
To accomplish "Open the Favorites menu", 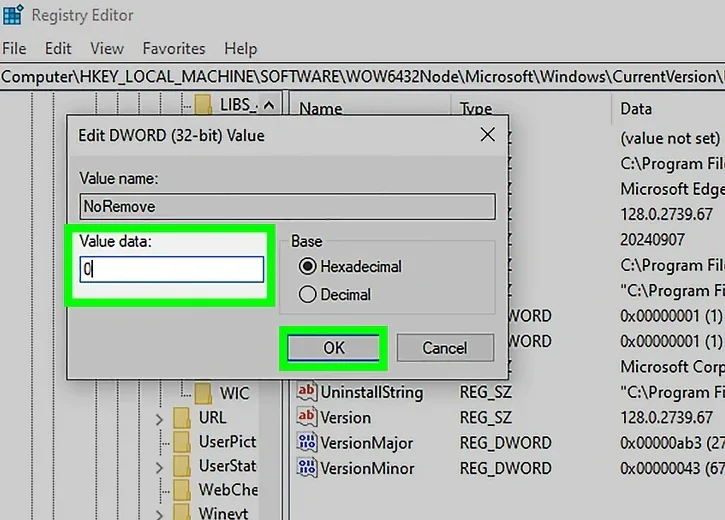I will pos(174,48).
